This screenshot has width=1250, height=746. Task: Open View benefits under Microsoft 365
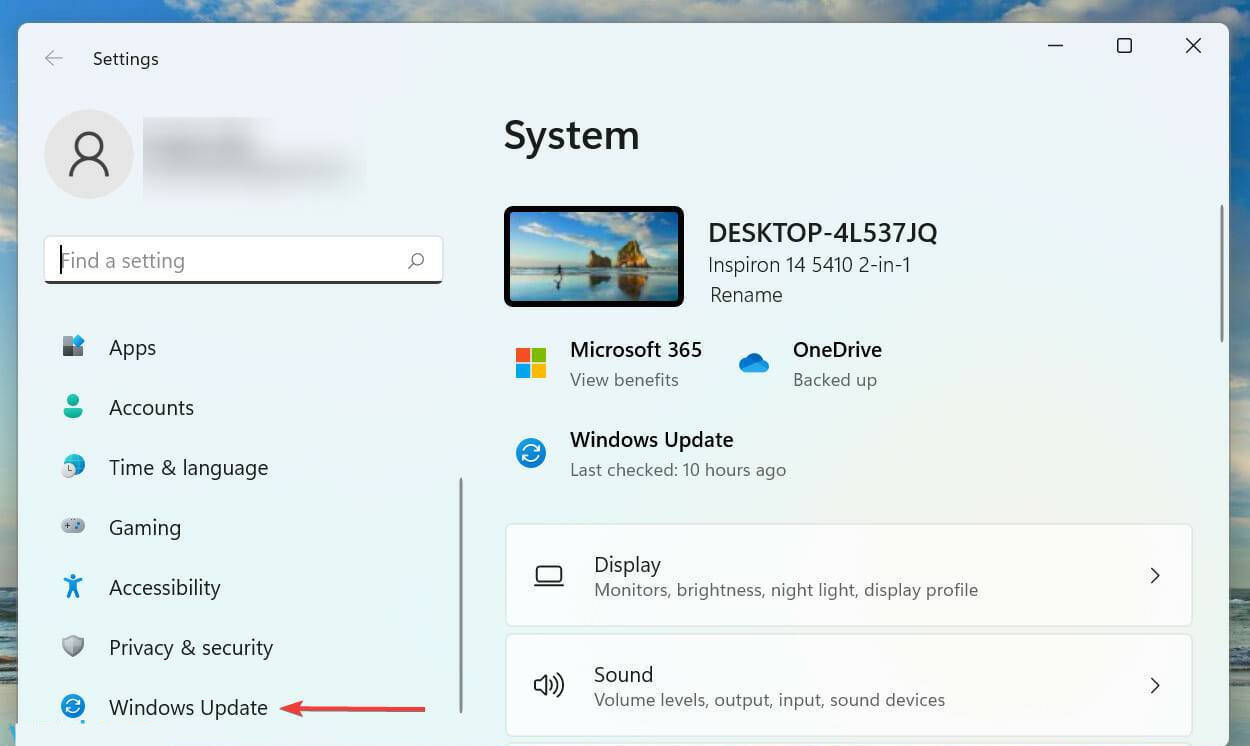click(x=624, y=380)
